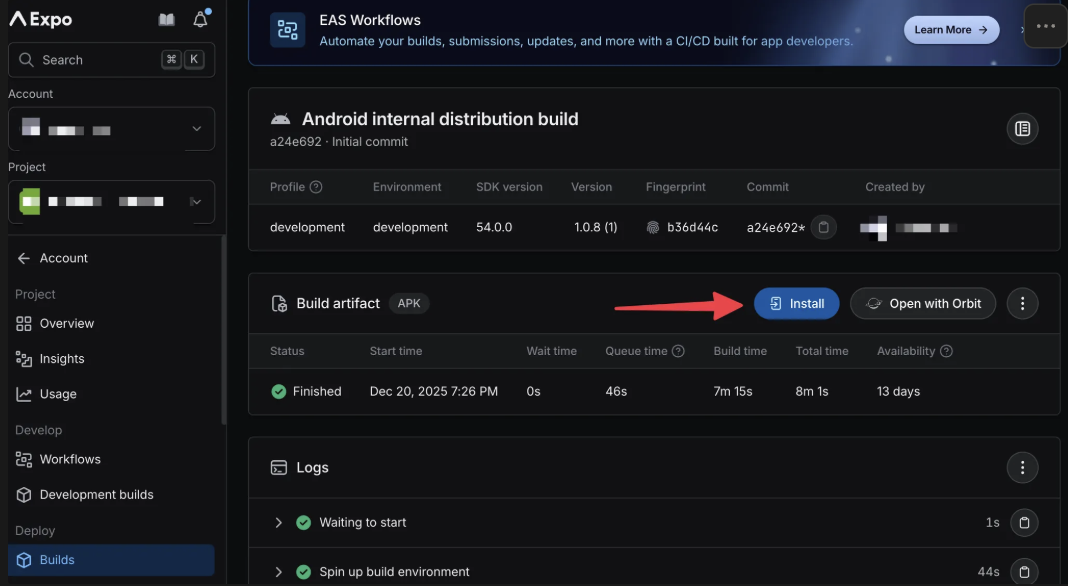Click the Insights sidebar icon
This screenshot has width=1068, height=586.
pyautogui.click(x=24, y=359)
